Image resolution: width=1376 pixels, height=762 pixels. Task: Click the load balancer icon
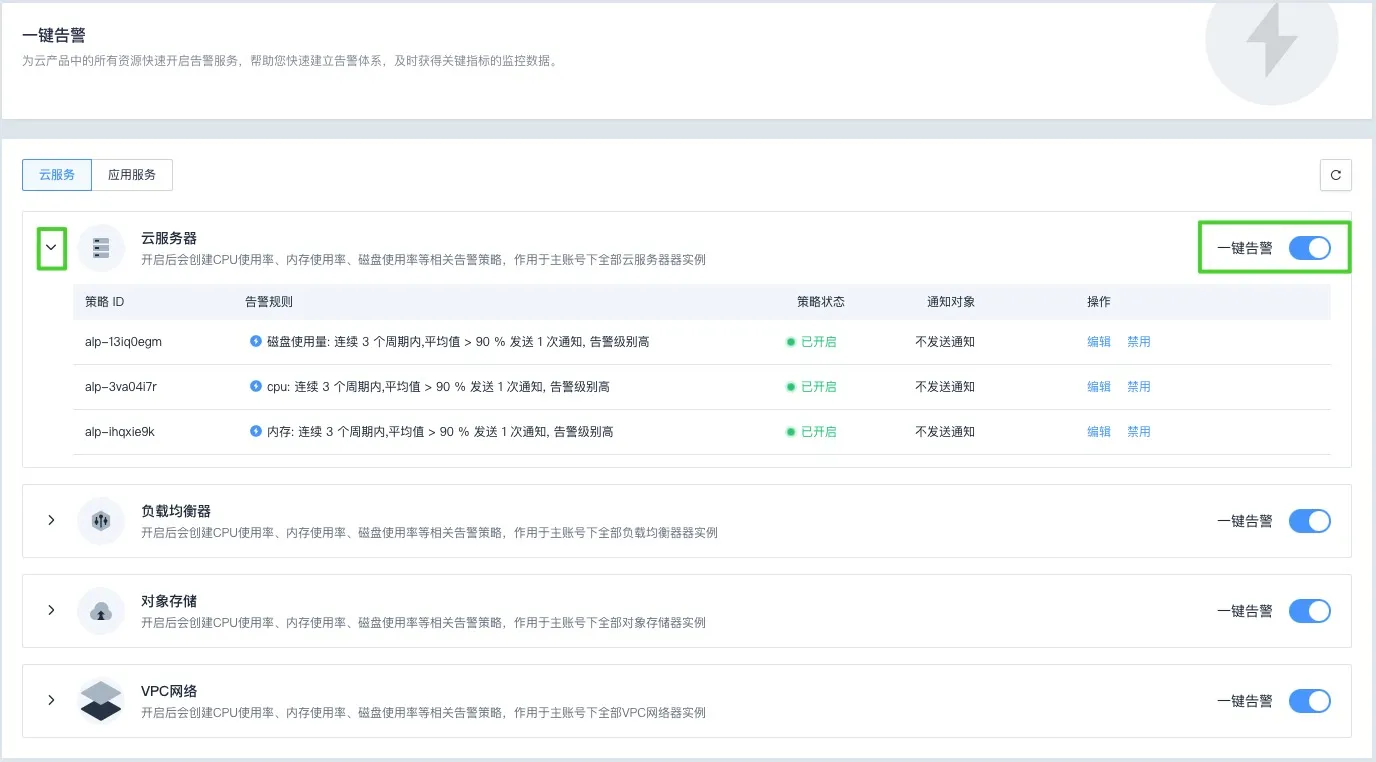pos(101,521)
